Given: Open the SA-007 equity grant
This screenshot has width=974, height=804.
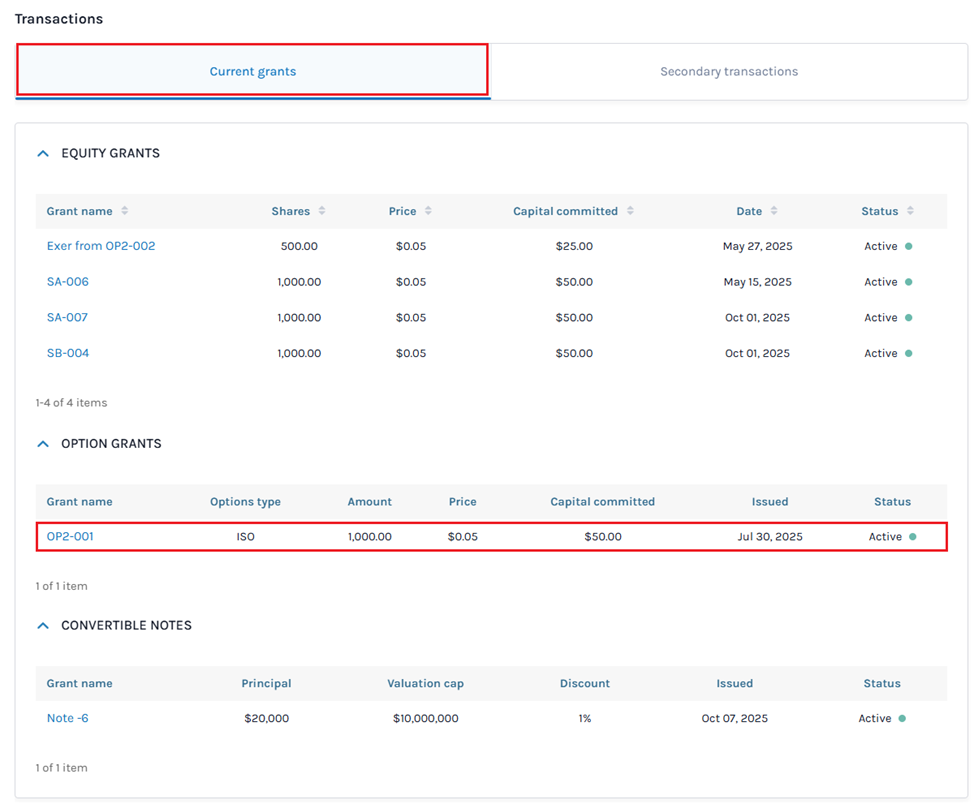Looking at the screenshot, I should pos(67,318).
